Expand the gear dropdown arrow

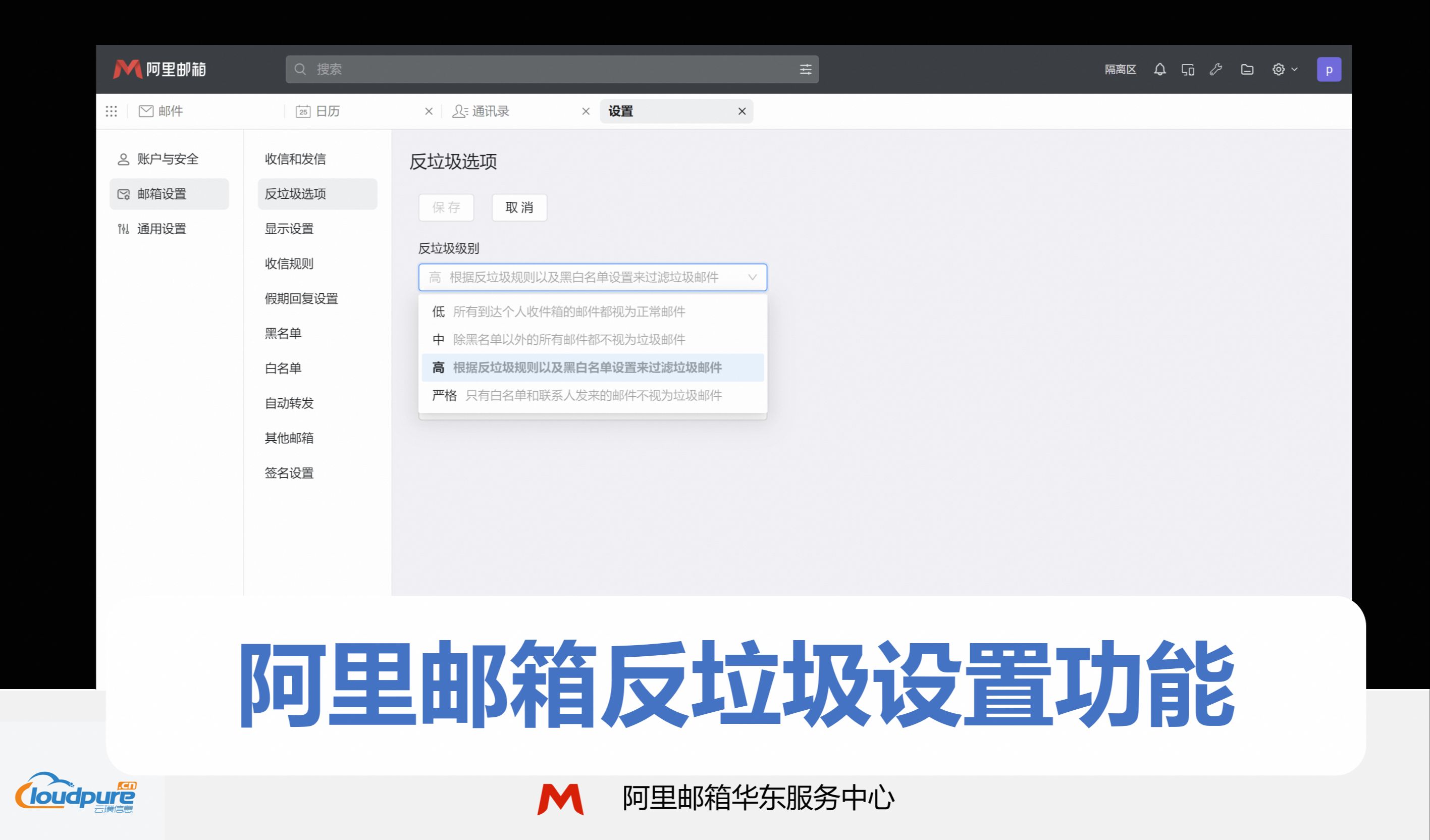pos(1294,69)
